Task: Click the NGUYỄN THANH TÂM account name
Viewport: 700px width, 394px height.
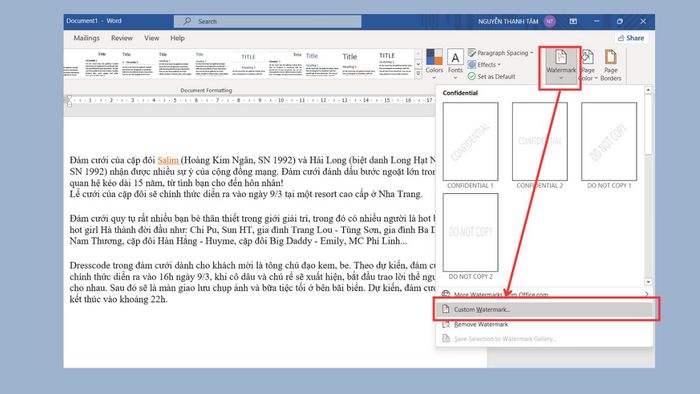Action: [508, 21]
